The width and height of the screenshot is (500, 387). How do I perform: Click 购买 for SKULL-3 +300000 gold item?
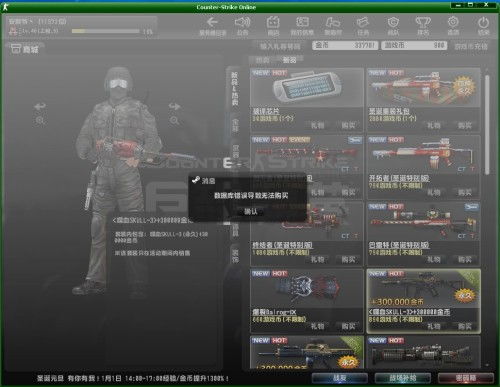pyautogui.click(x=465, y=326)
